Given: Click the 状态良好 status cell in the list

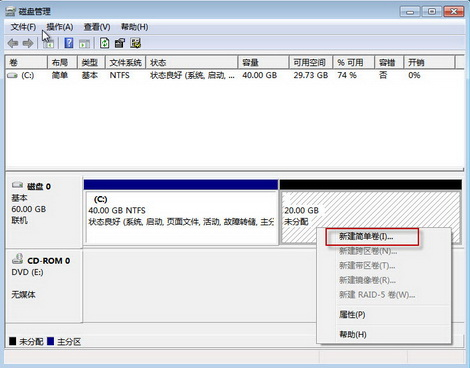Looking at the screenshot, I should [192, 76].
